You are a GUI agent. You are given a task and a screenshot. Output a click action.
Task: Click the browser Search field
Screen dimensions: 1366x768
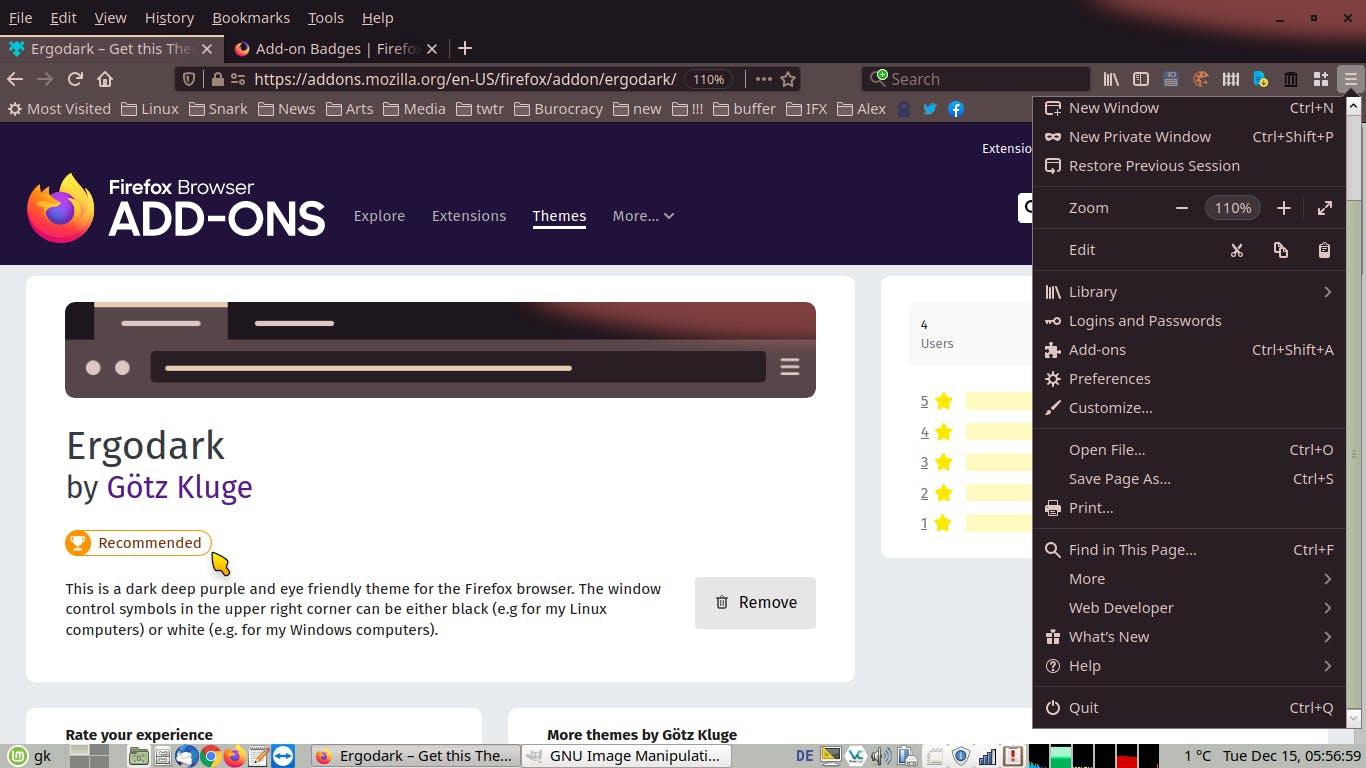tap(975, 79)
